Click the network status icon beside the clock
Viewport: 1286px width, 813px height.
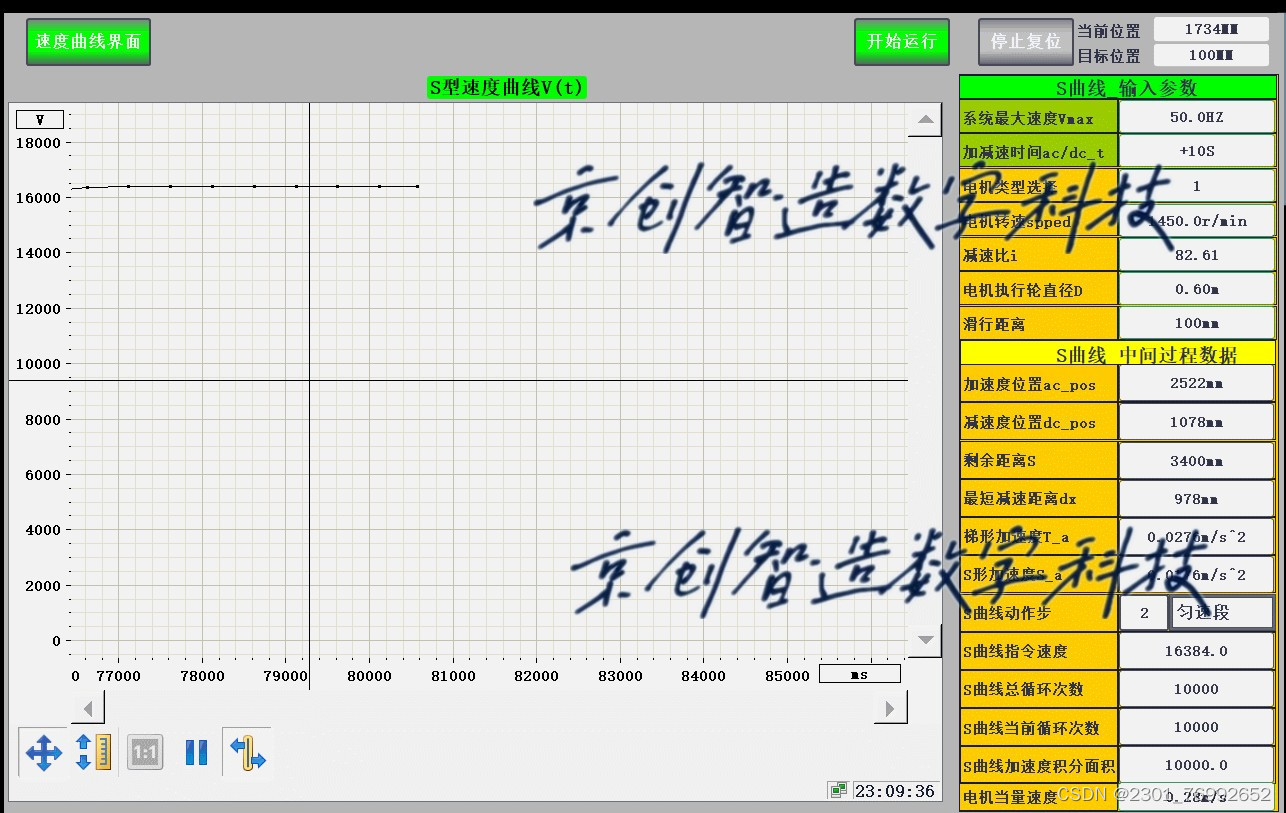pos(838,791)
